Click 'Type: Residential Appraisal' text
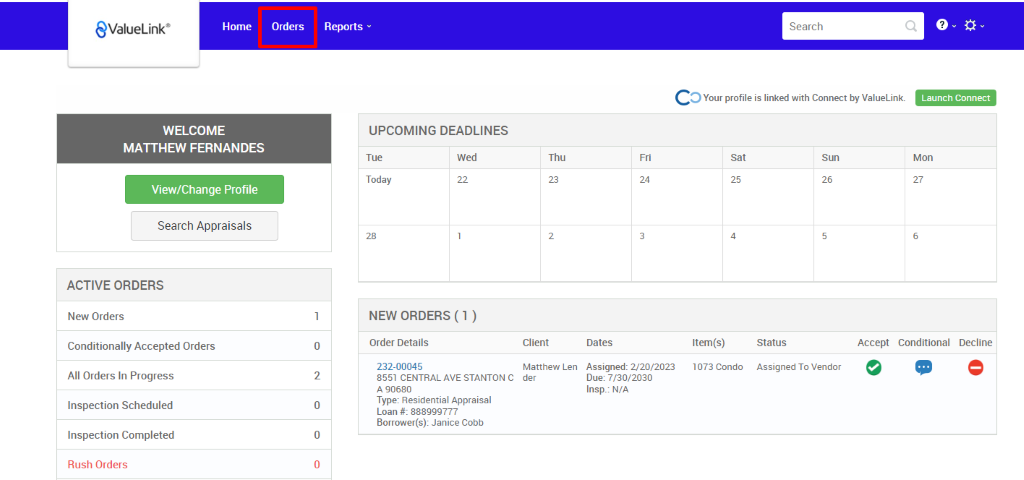1024x480 pixels. [434, 400]
